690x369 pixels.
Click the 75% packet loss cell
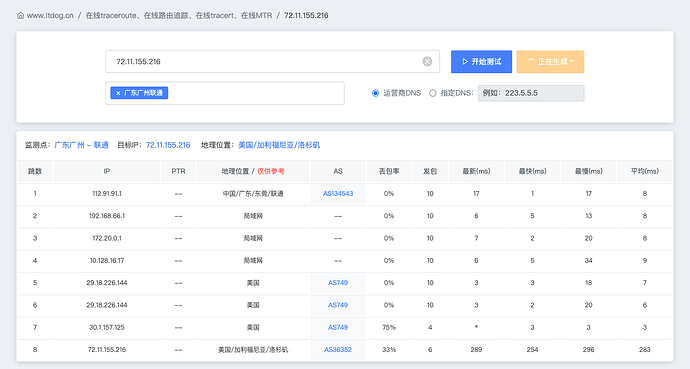[x=389, y=327]
